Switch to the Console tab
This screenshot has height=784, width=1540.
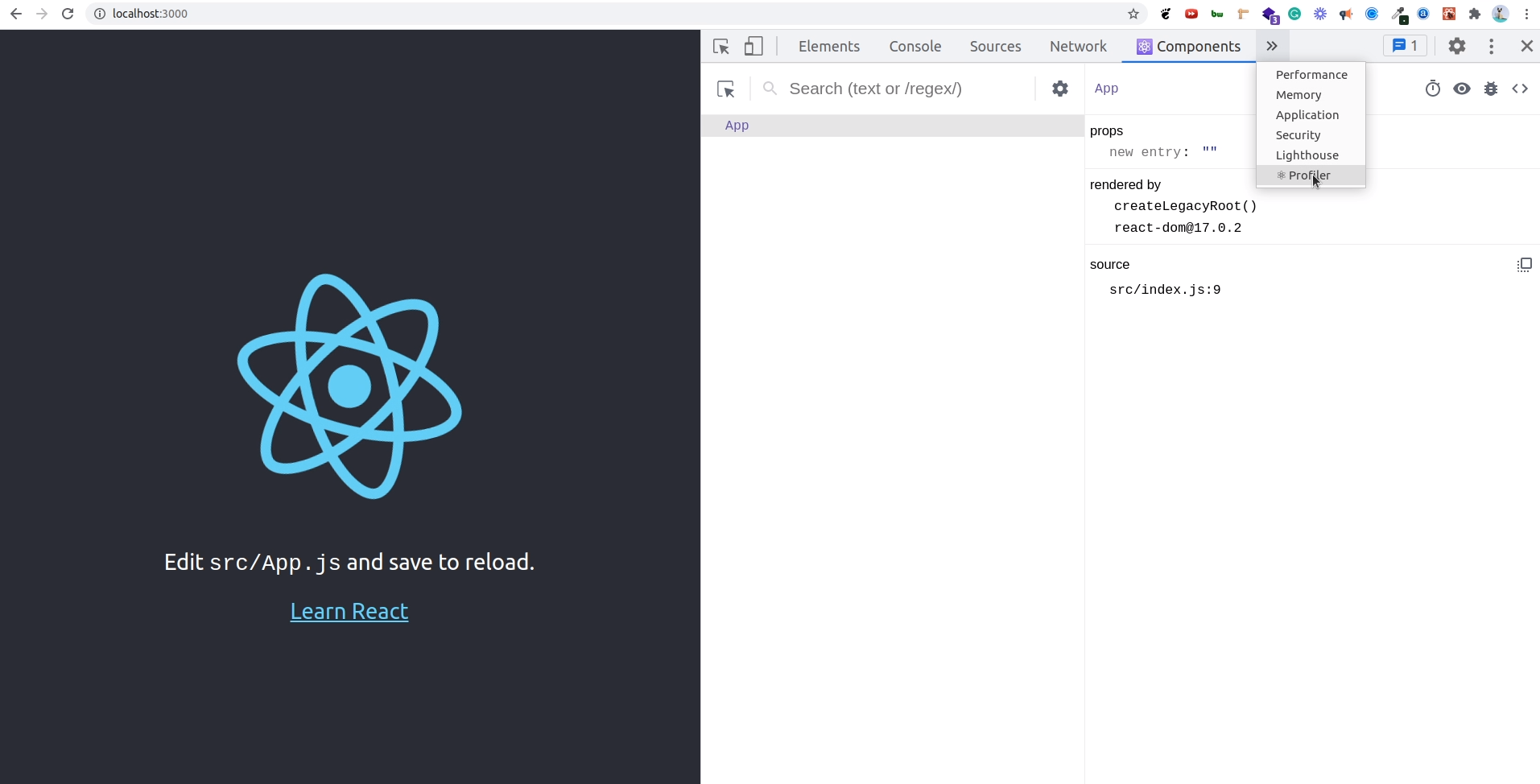(915, 47)
